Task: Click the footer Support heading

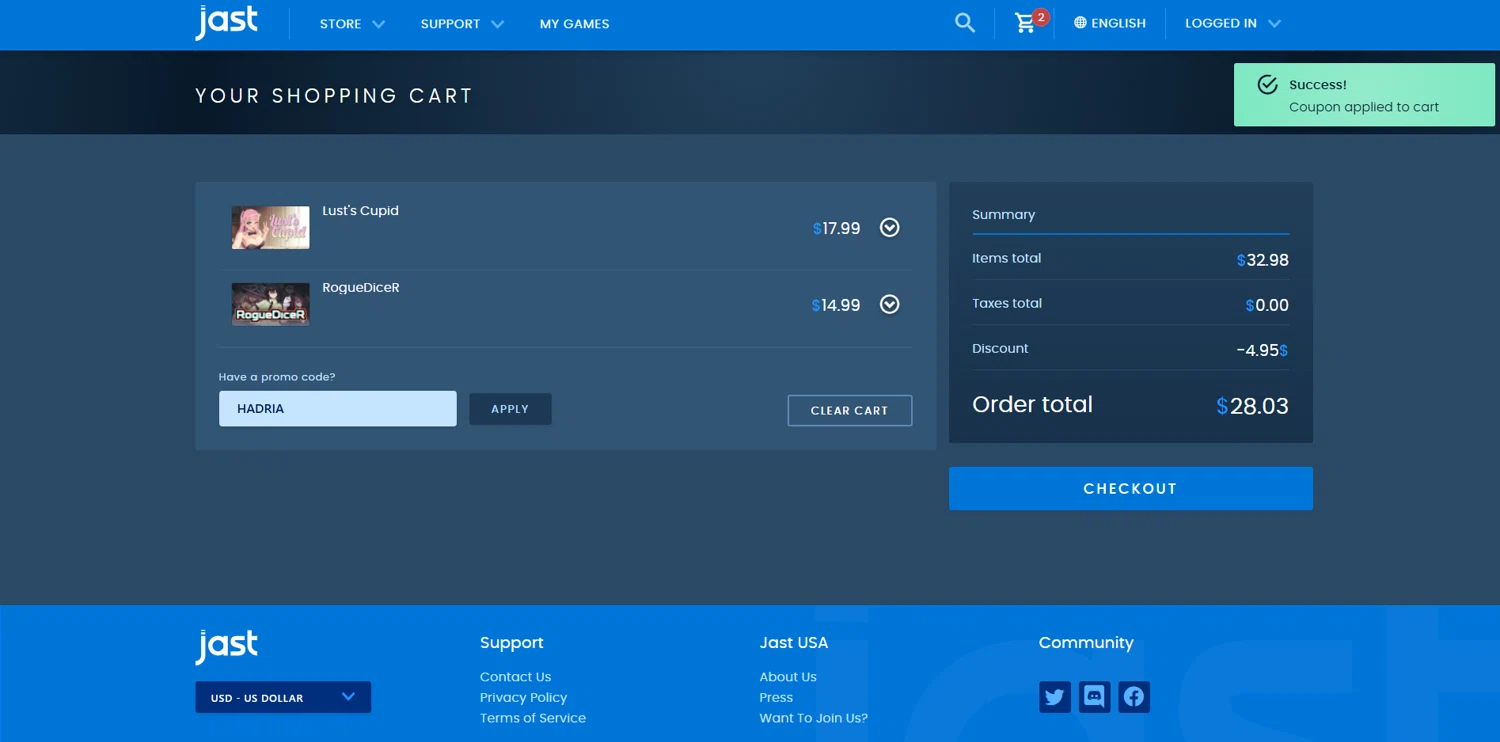Action: pos(511,643)
